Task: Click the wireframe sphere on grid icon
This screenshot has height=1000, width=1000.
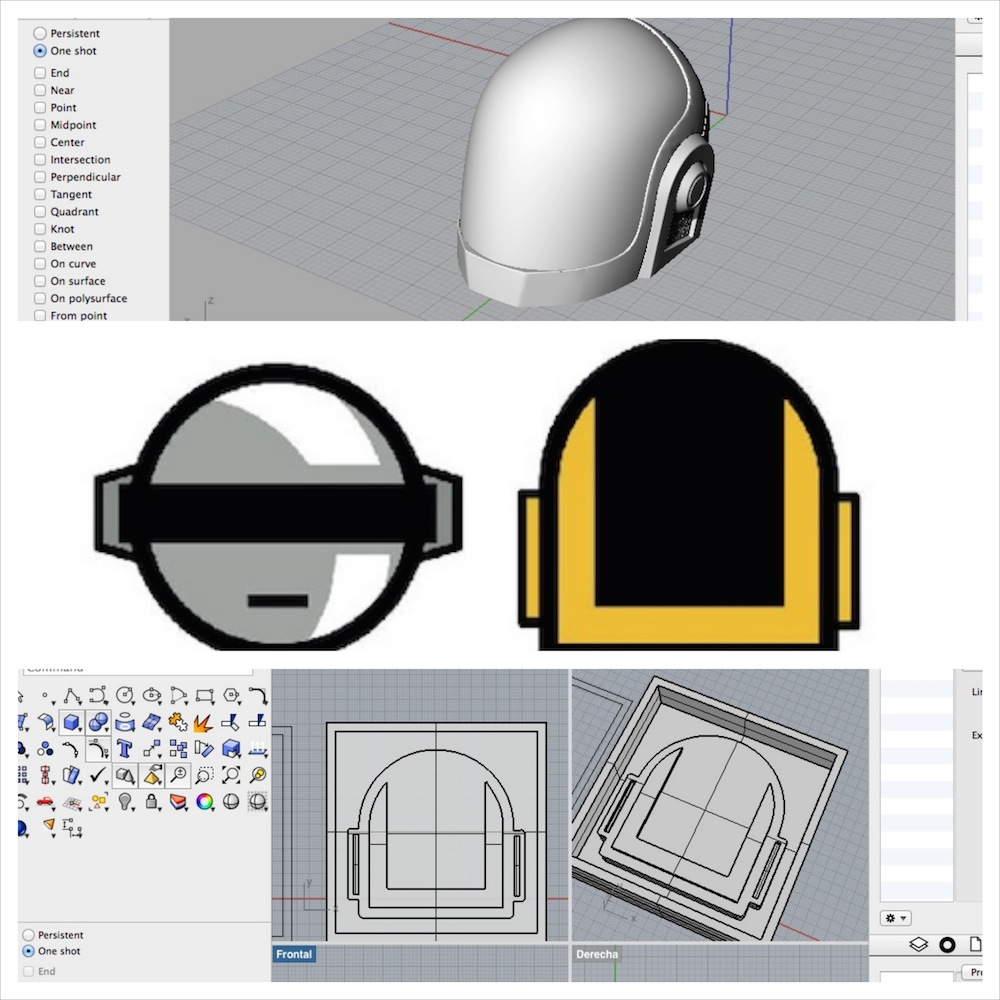Action: [258, 802]
